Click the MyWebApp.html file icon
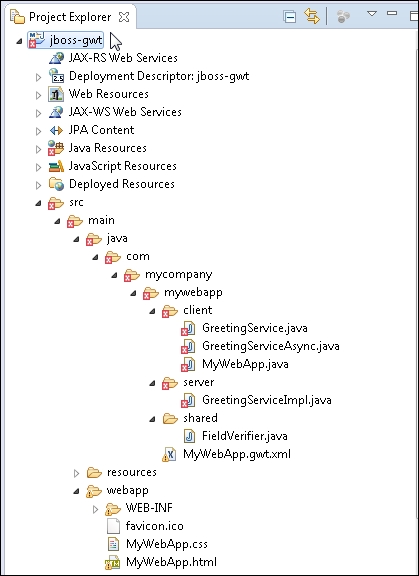The height and width of the screenshot is (576, 419). point(113,562)
